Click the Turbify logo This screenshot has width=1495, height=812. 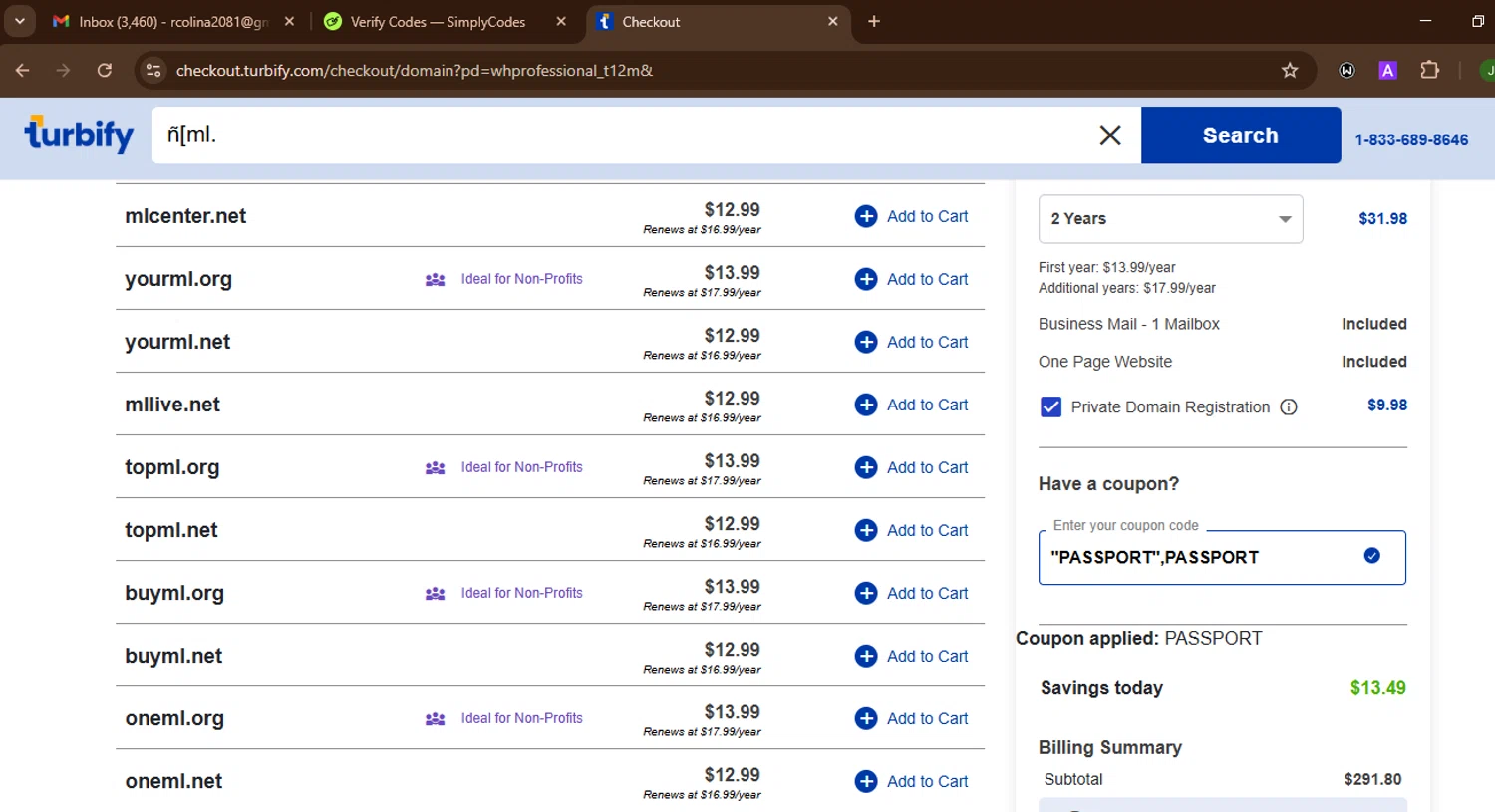tap(79, 135)
